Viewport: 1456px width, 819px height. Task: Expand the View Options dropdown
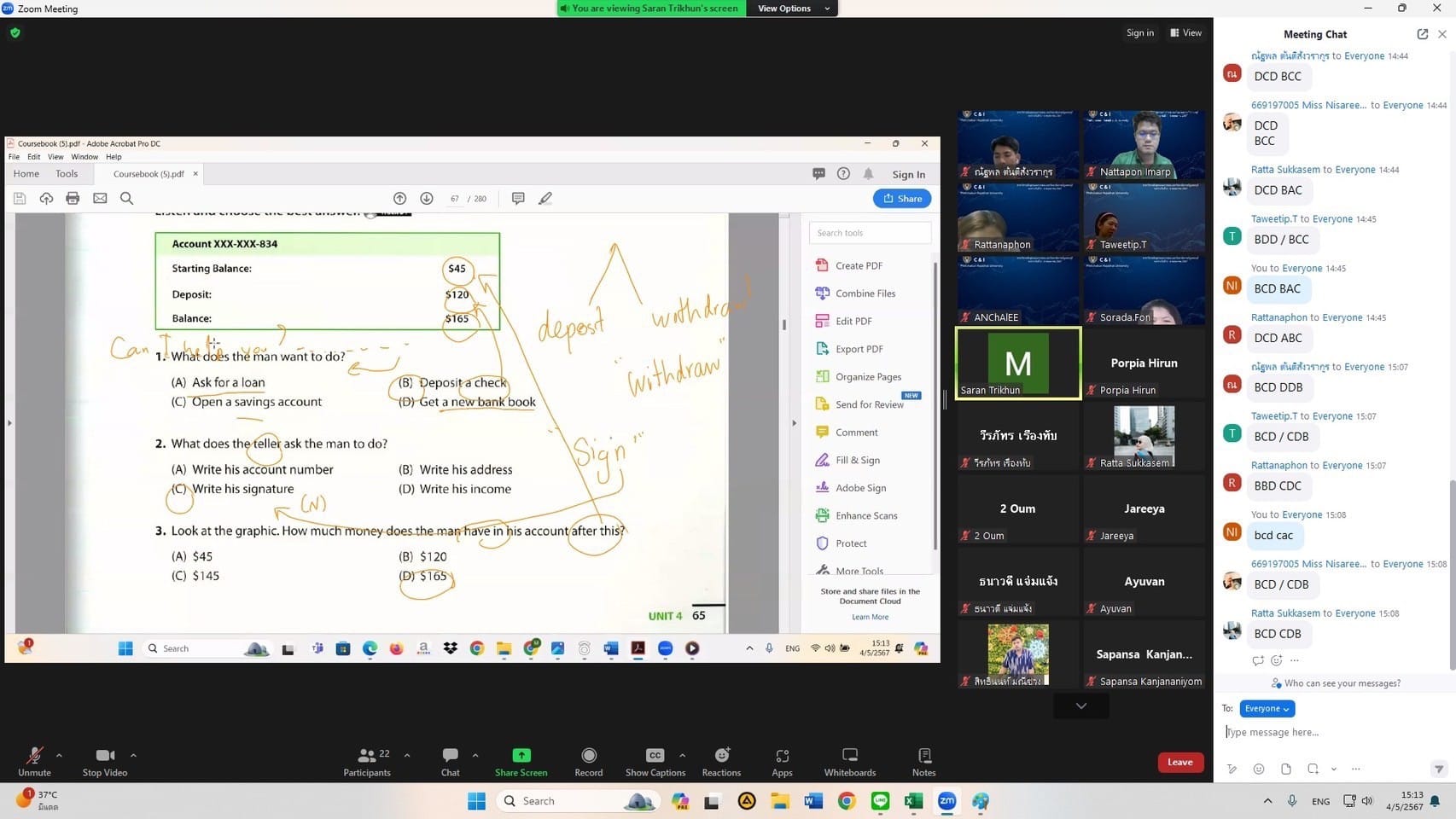click(793, 9)
